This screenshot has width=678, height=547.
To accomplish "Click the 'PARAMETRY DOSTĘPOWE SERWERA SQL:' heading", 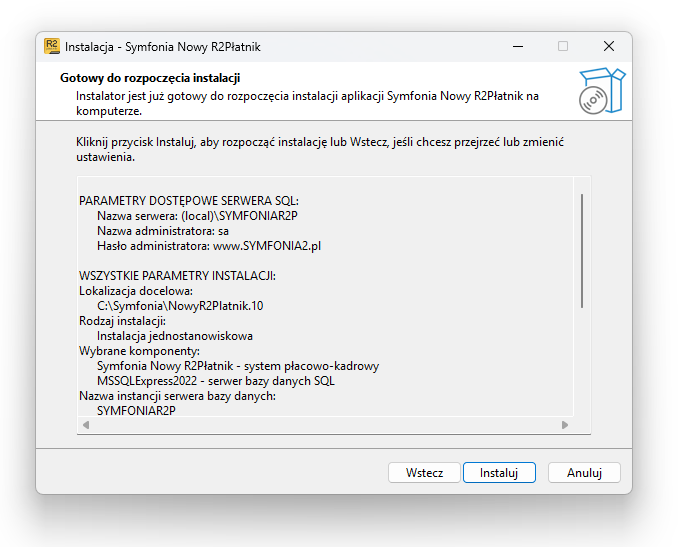I will (x=189, y=201).
